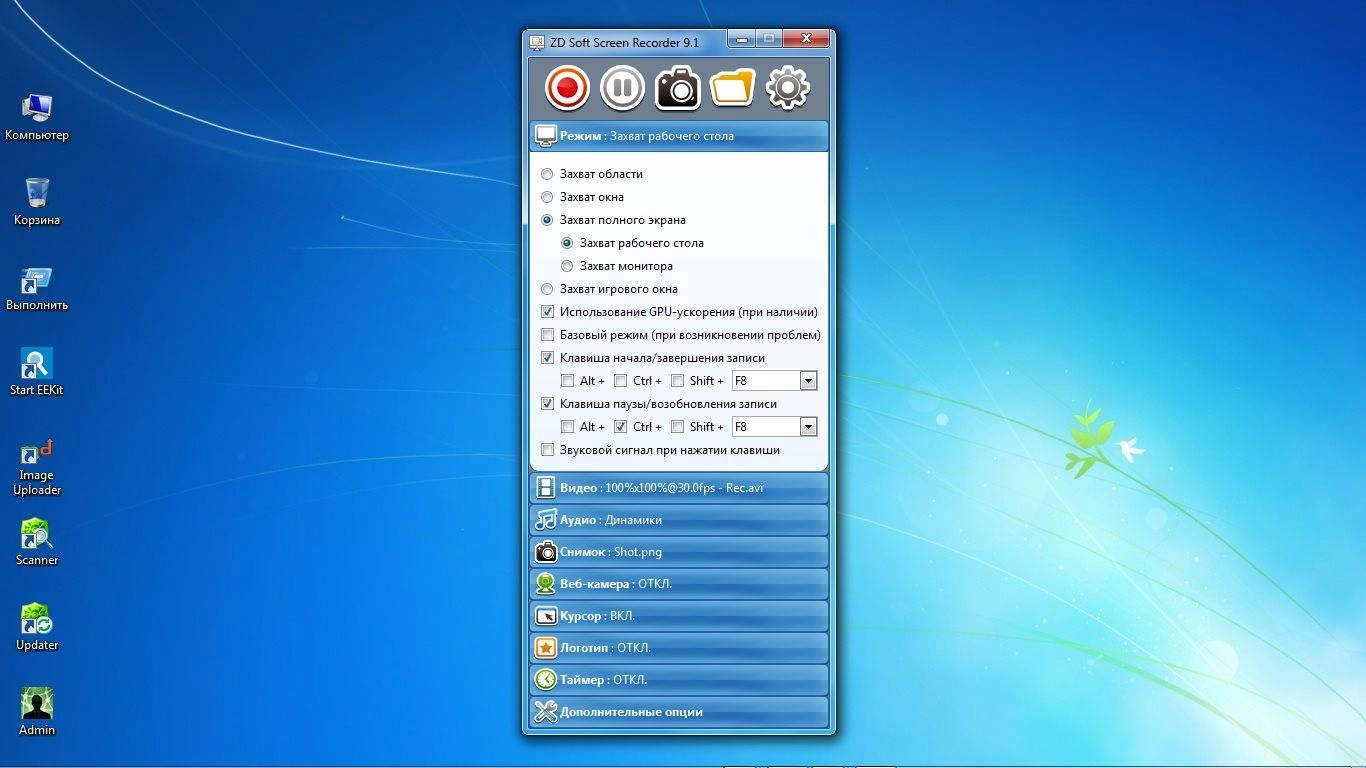Expand the Таймер: ОТКЛ. section

click(679, 680)
